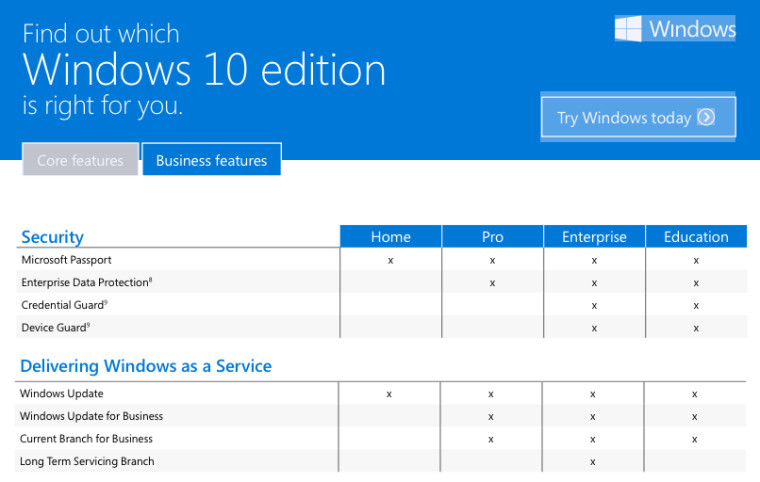Click the chevron arrow in Try Windows today
Screen dimensions: 760x482
point(707,118)
